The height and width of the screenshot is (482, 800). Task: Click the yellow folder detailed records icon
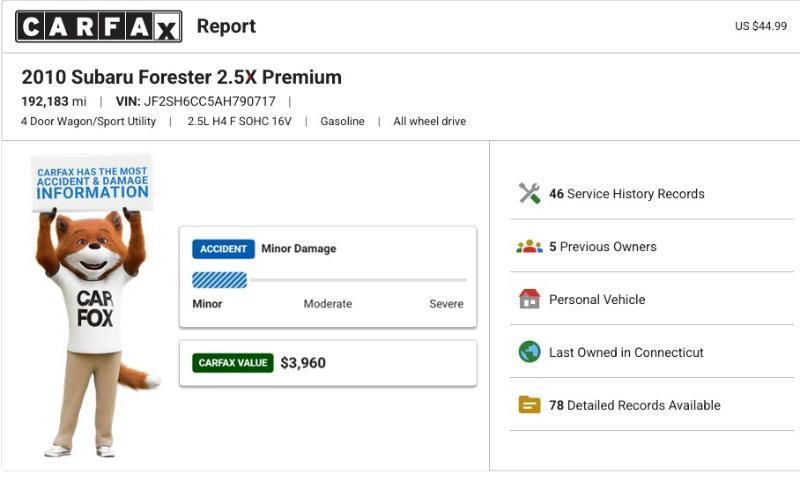[530, 405]
